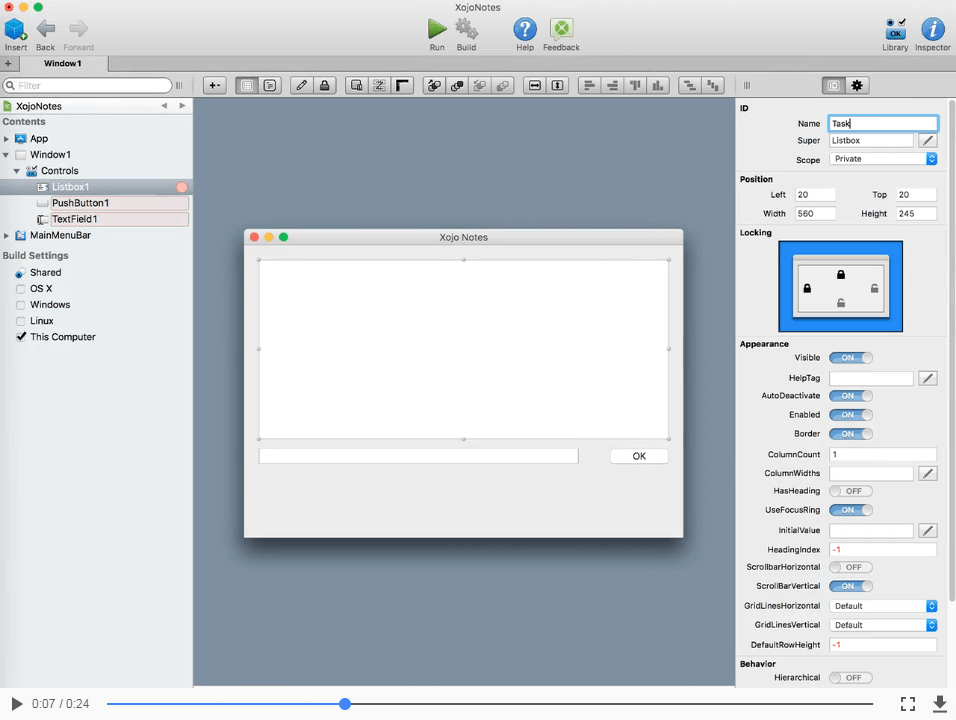Run the project with green play icon
Screen dimensions: 956x720
pyautogui.click(x=437, y=29)
